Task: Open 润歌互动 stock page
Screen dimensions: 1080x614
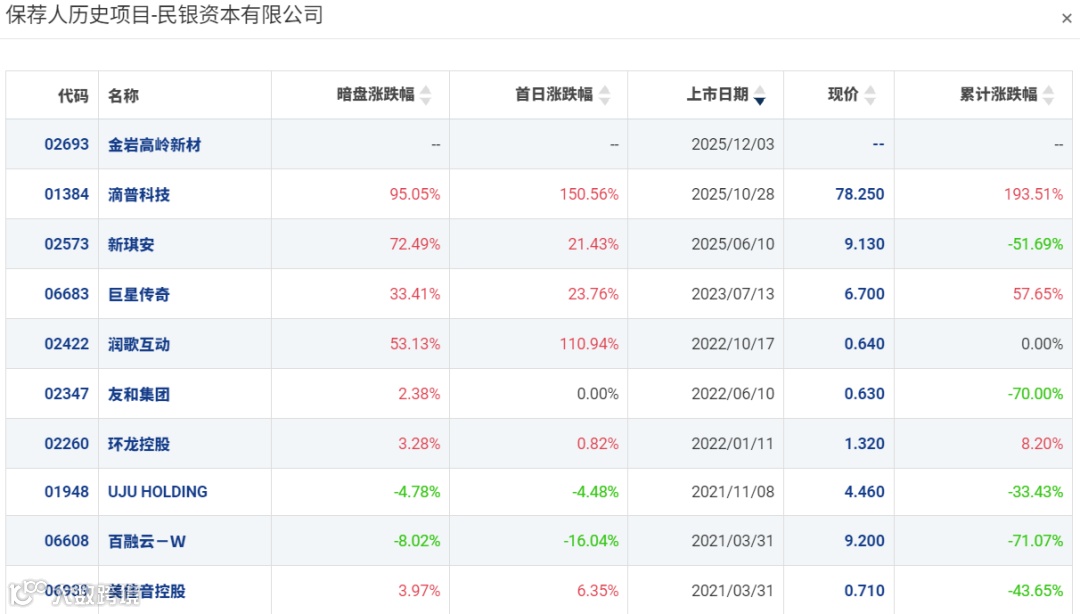Action: [x=138, y=345]
